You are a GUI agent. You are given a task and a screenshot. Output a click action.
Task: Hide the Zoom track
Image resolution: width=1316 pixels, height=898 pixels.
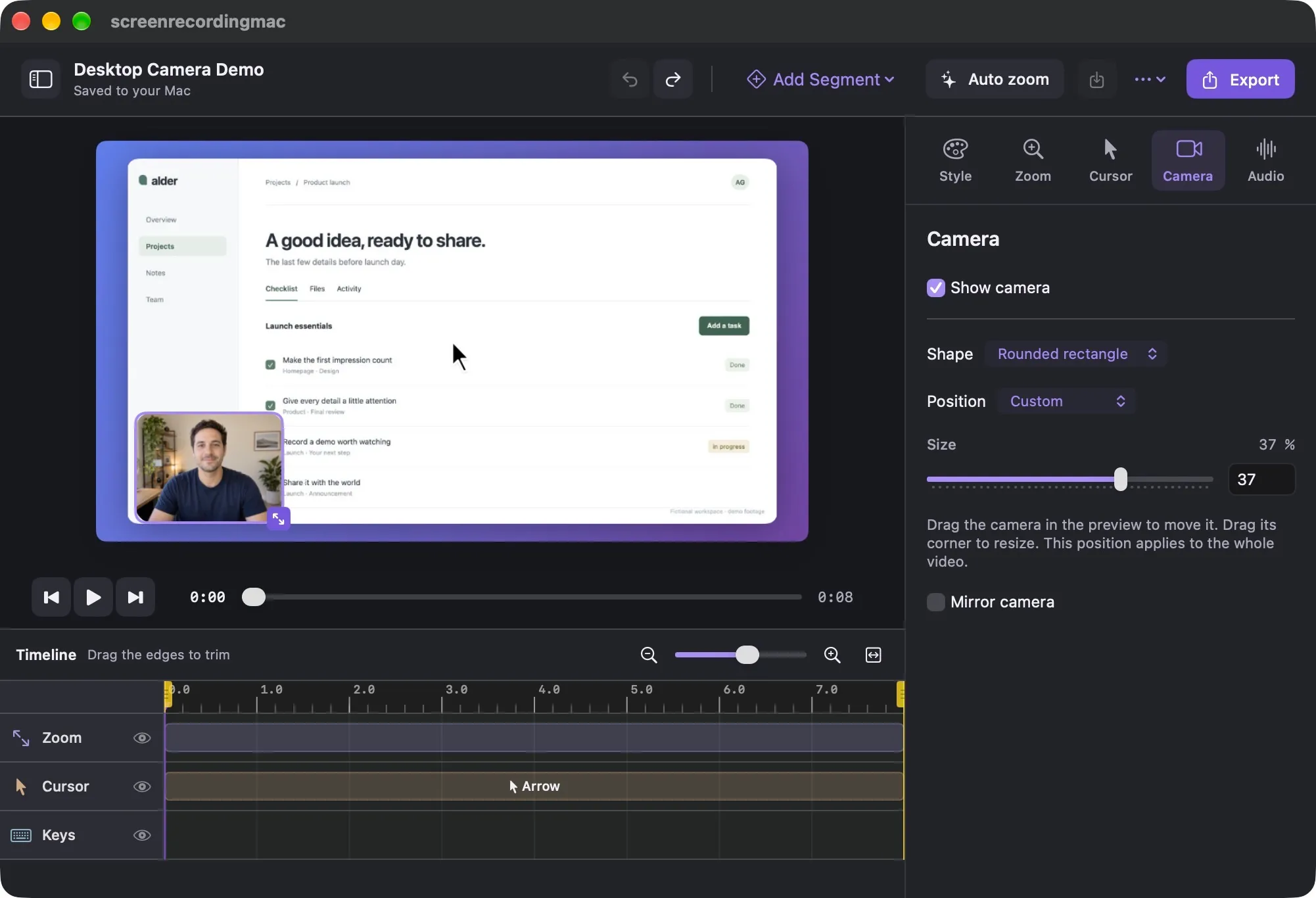pos(142,738)
